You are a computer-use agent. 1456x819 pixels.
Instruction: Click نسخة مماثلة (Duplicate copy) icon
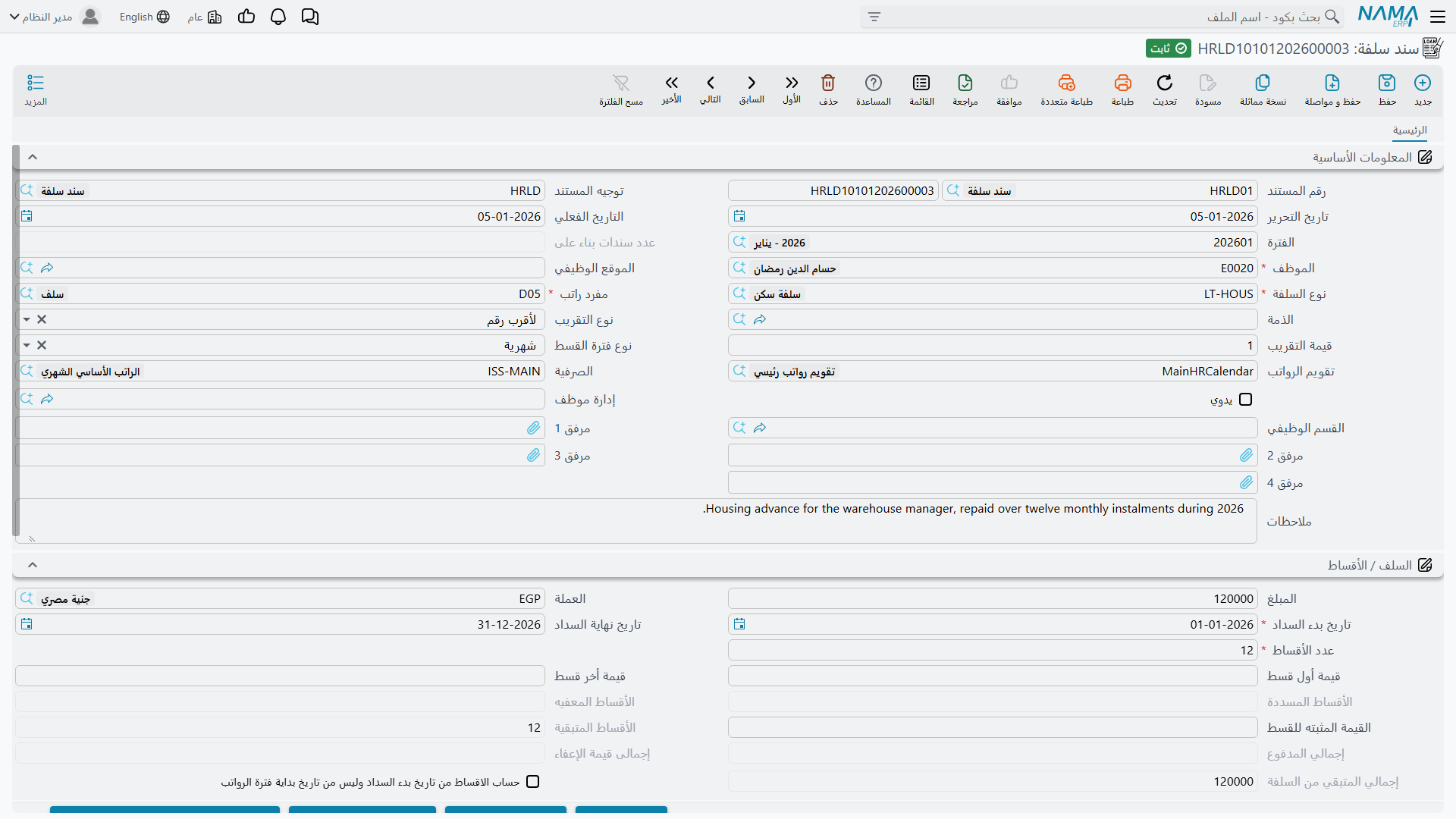[x=1263, y=83]
